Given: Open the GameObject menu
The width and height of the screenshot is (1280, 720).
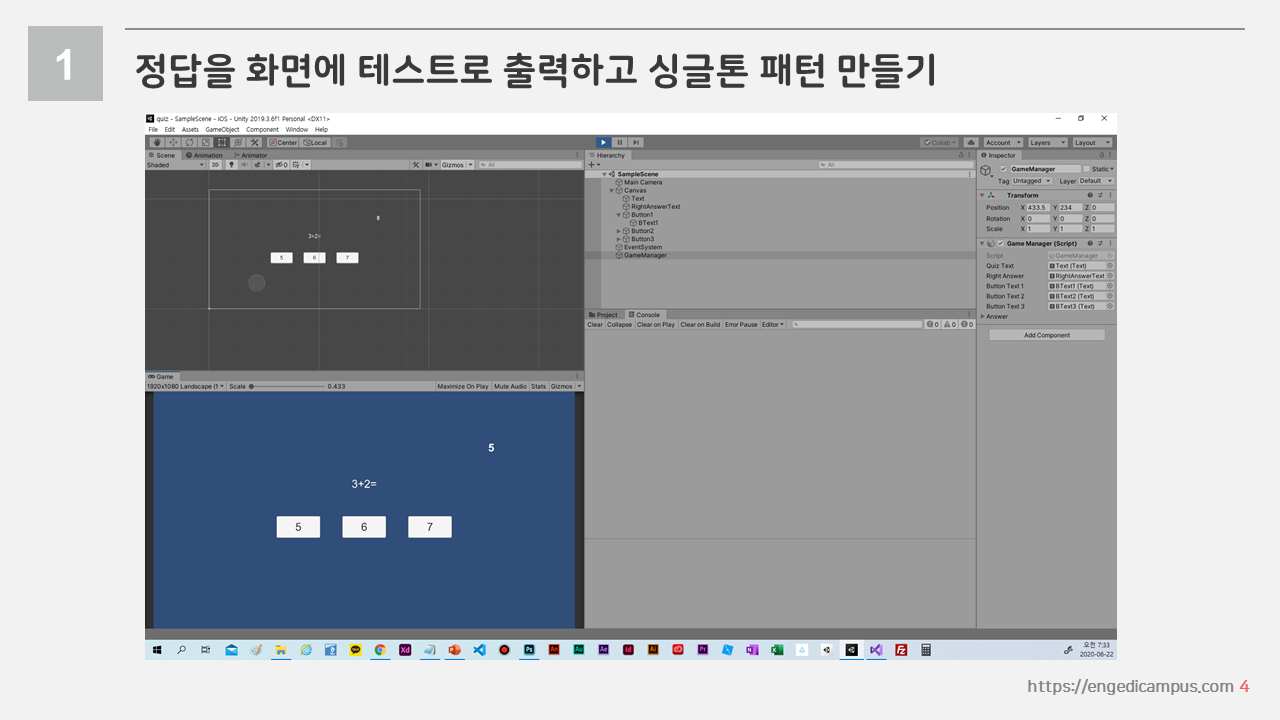Looking at the screenshot, I should (x=222, y=129).
